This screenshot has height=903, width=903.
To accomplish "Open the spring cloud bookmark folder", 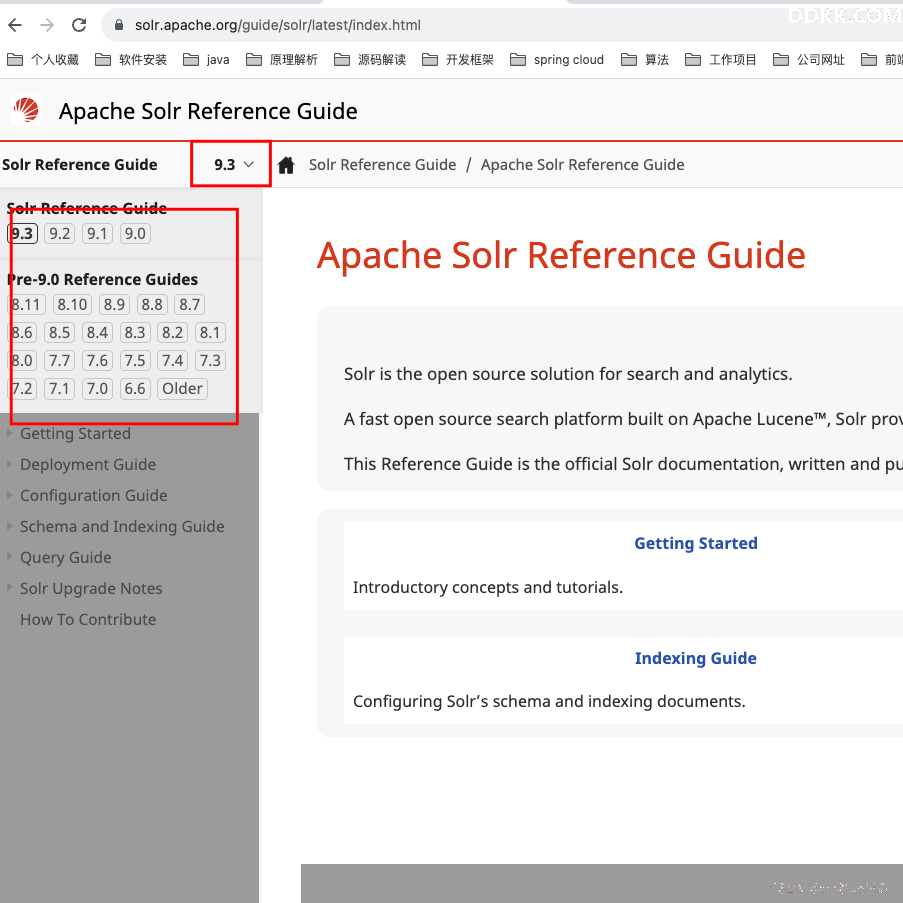I will pos(557,59).
